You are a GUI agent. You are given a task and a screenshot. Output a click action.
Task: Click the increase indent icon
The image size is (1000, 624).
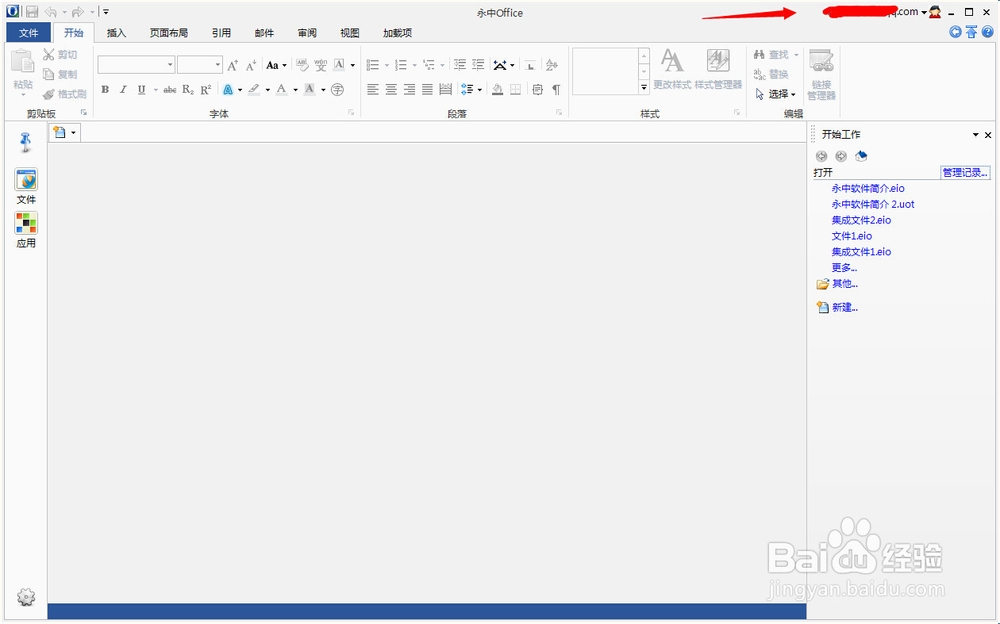click(478, 65)
